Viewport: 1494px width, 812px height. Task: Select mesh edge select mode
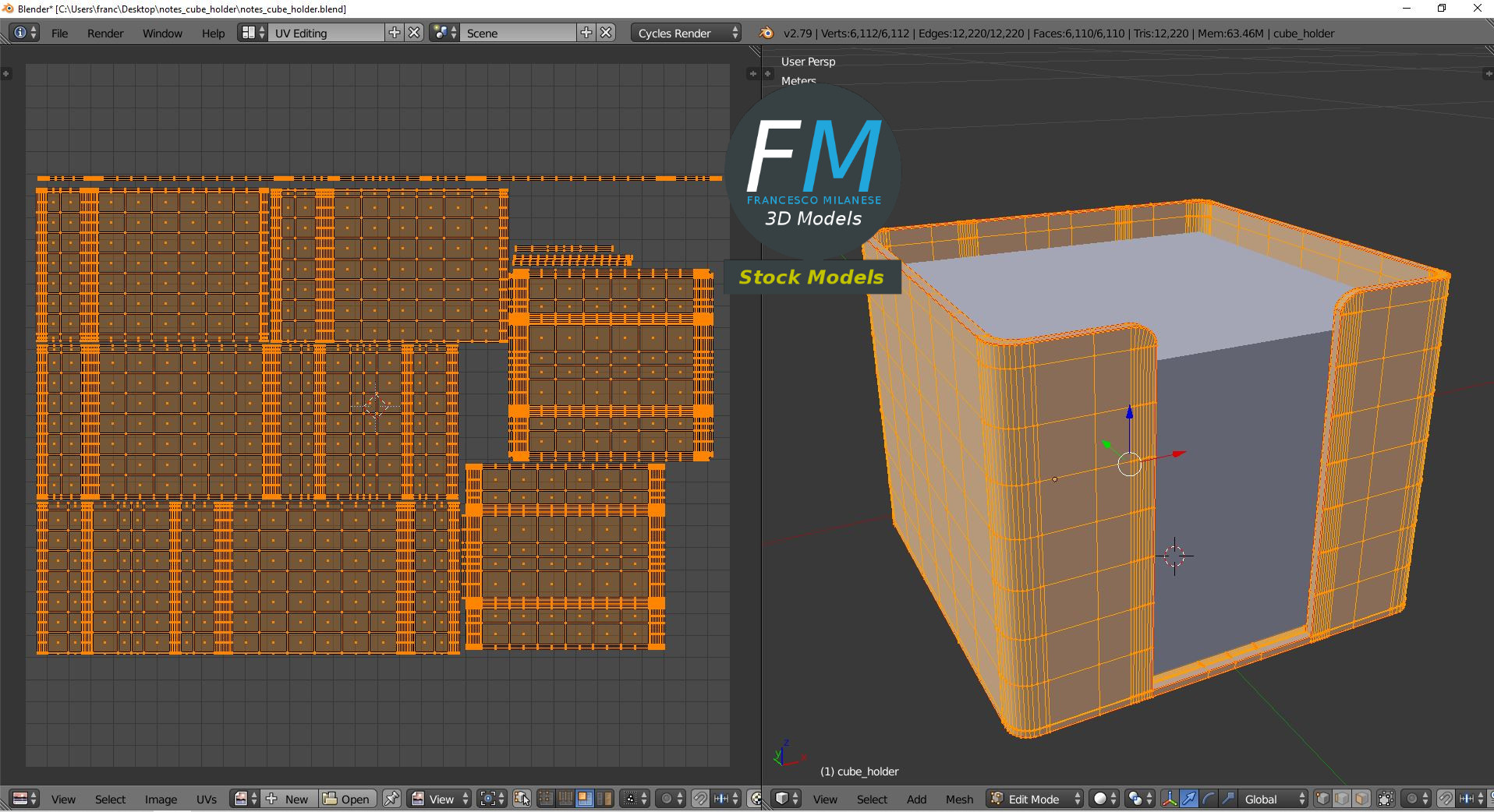click(1342, 799)
